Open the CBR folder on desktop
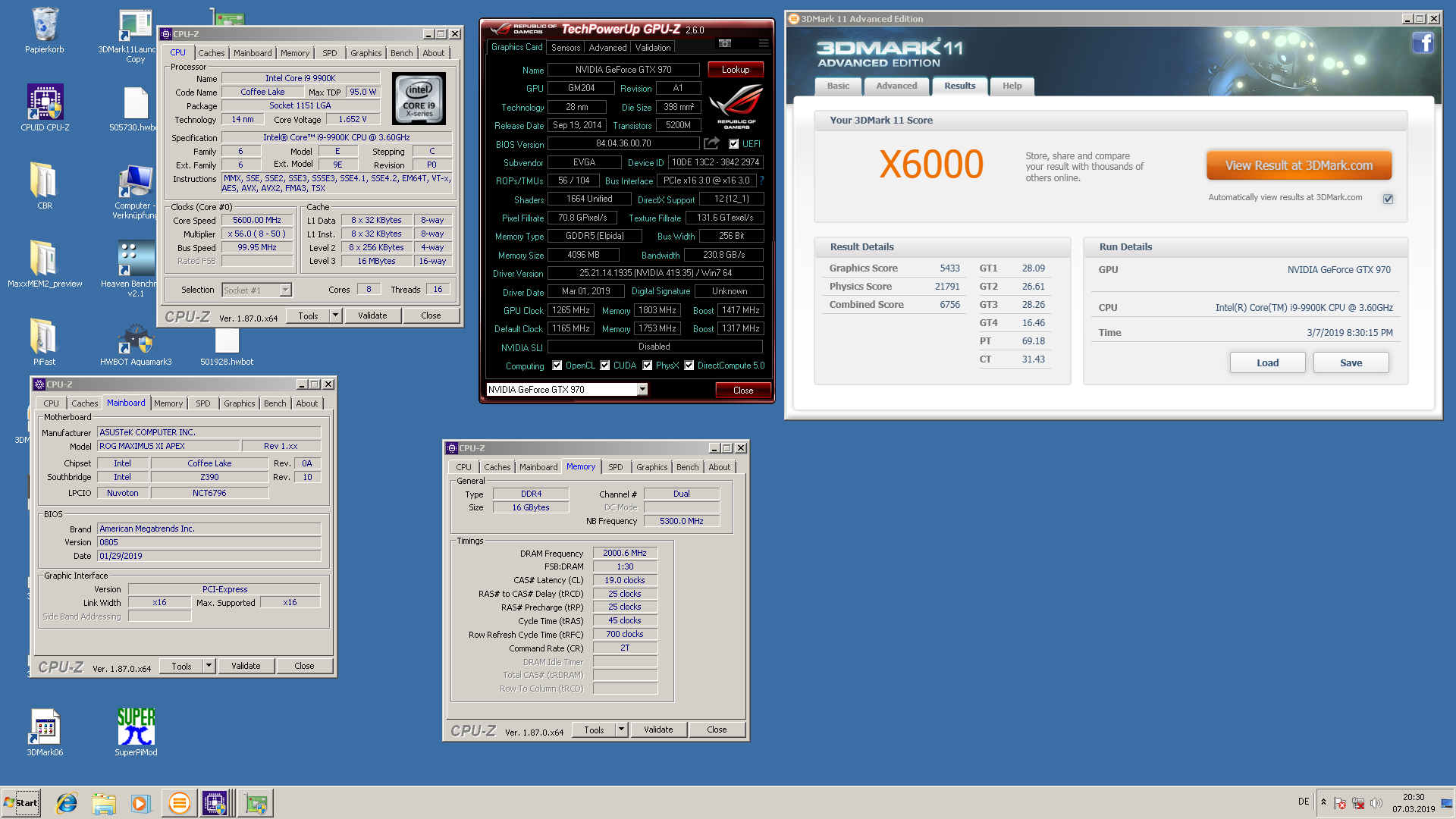Viewport: 1456px width, 819px height. click(45, 186)
